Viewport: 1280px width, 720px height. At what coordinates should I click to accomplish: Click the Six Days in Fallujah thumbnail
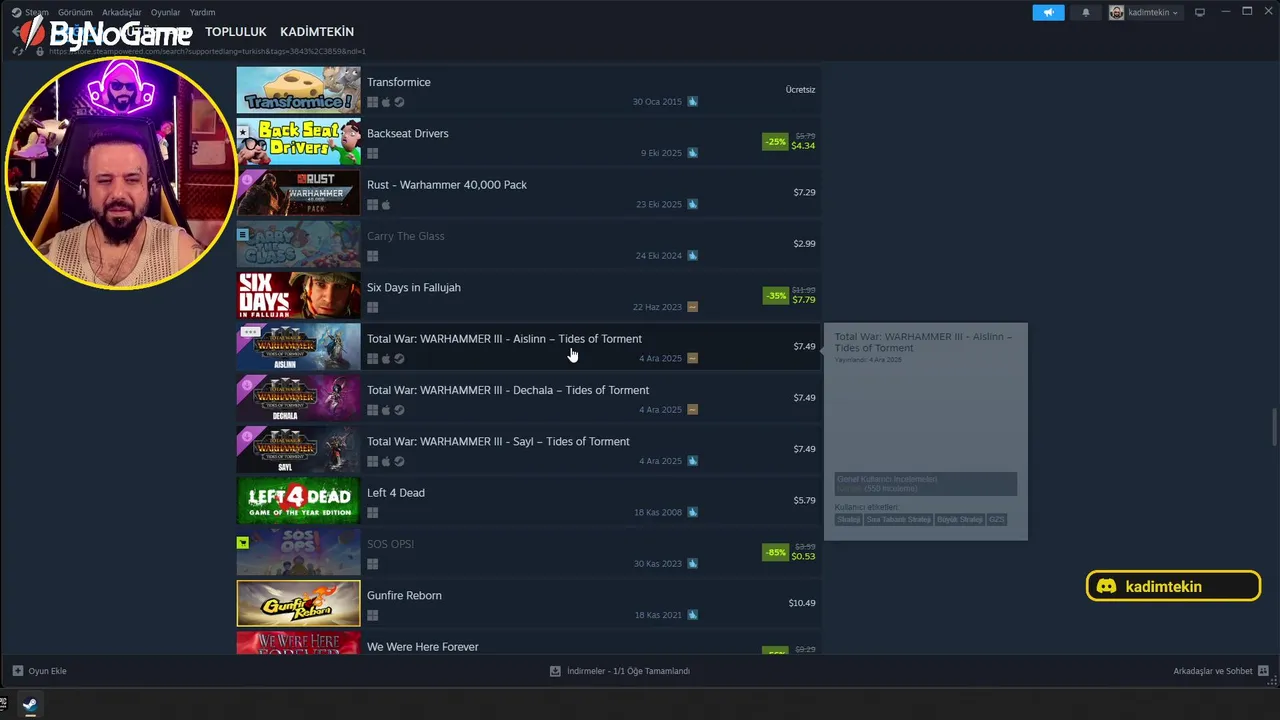point(298,296)
